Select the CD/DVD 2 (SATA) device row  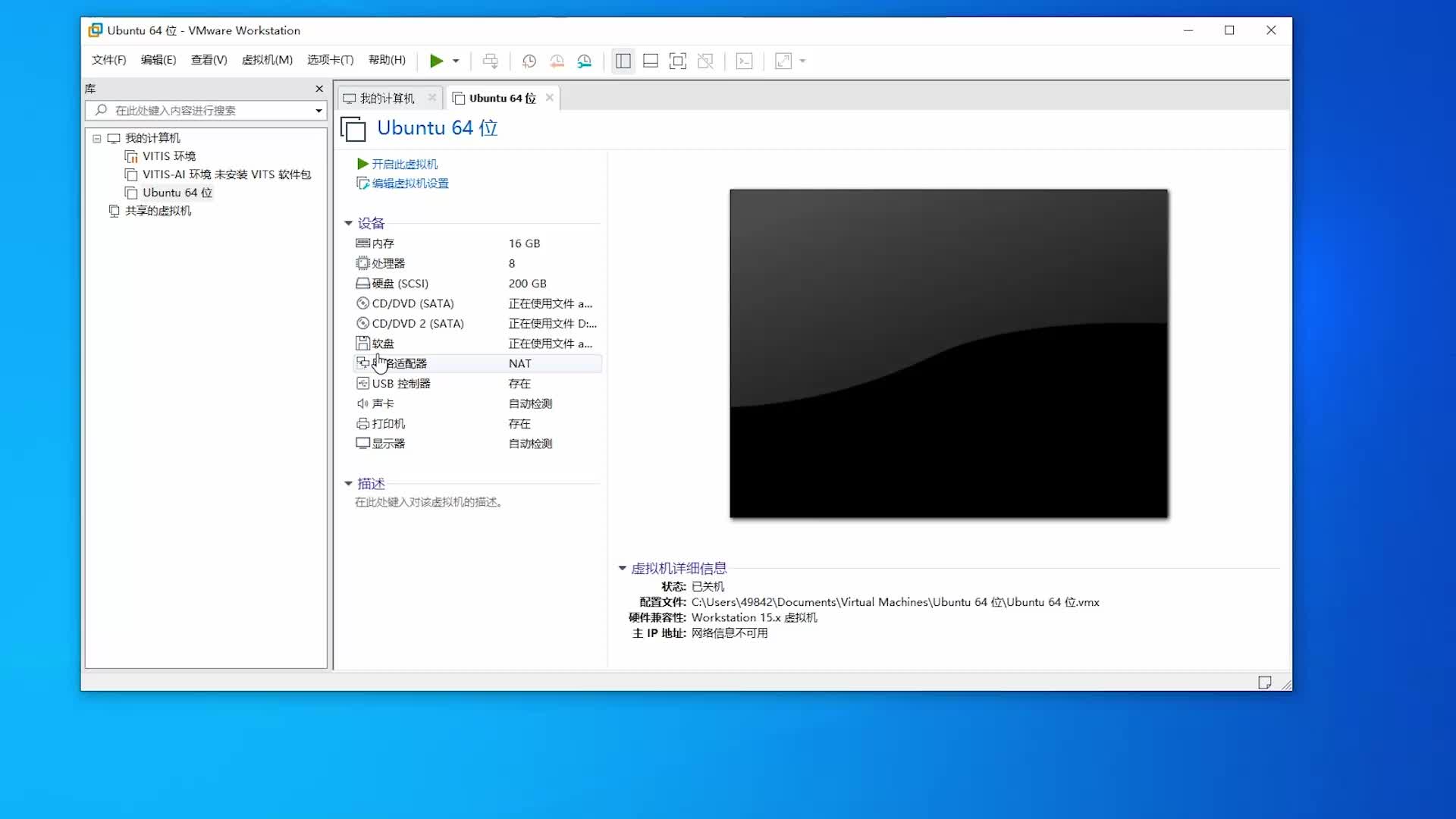[x=478, y=324]
